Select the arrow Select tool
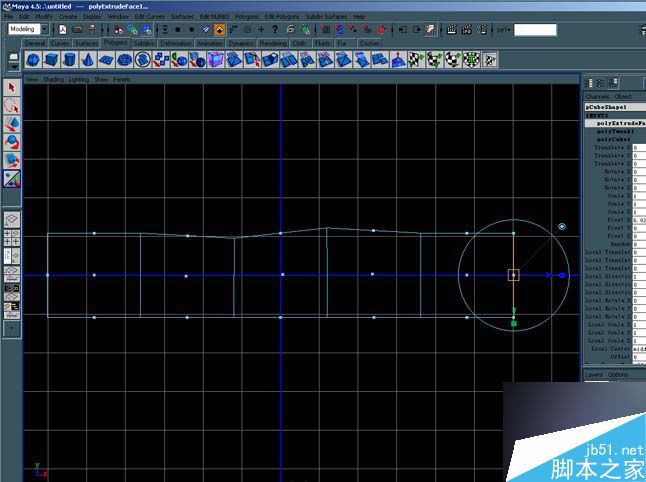 point(12,88)
